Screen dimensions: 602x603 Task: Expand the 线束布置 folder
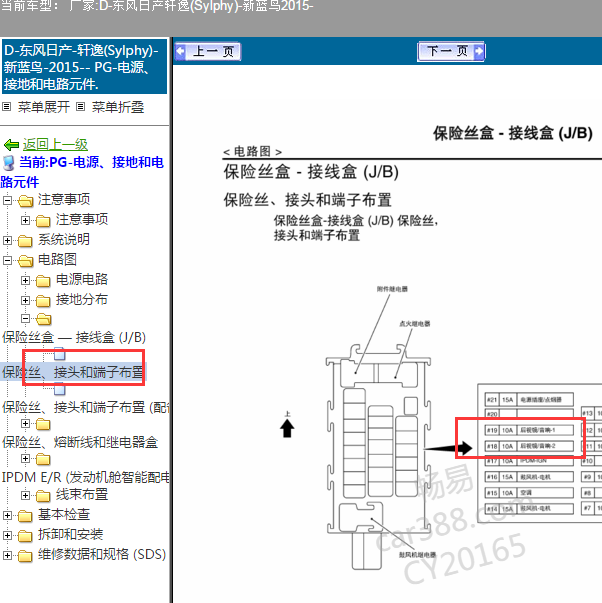[x=25, y=495]
